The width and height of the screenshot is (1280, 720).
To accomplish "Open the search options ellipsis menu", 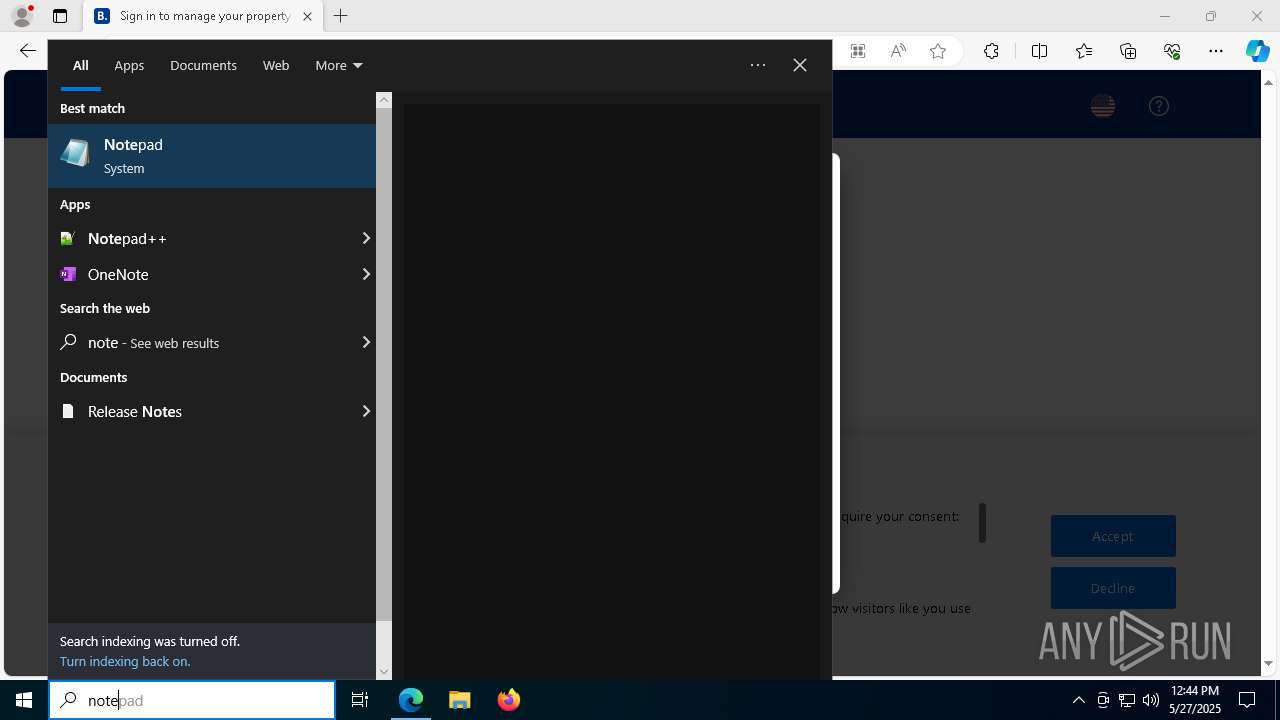I will point(758,65).
